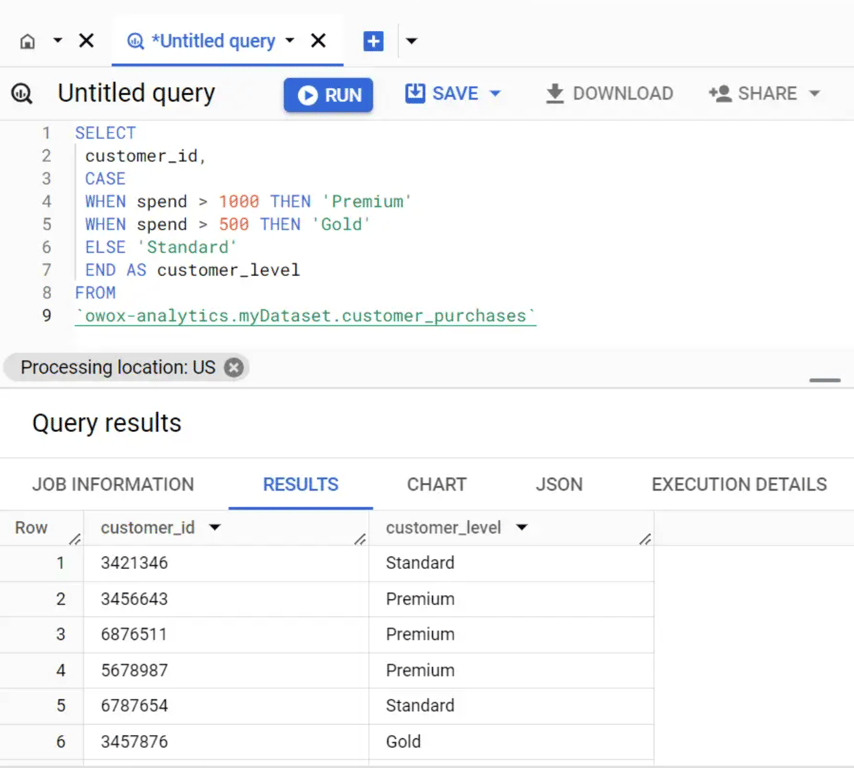The width and height of the screenshot is (854, 768).
Task: Click the customer_level header label
Action: (443, 527)
